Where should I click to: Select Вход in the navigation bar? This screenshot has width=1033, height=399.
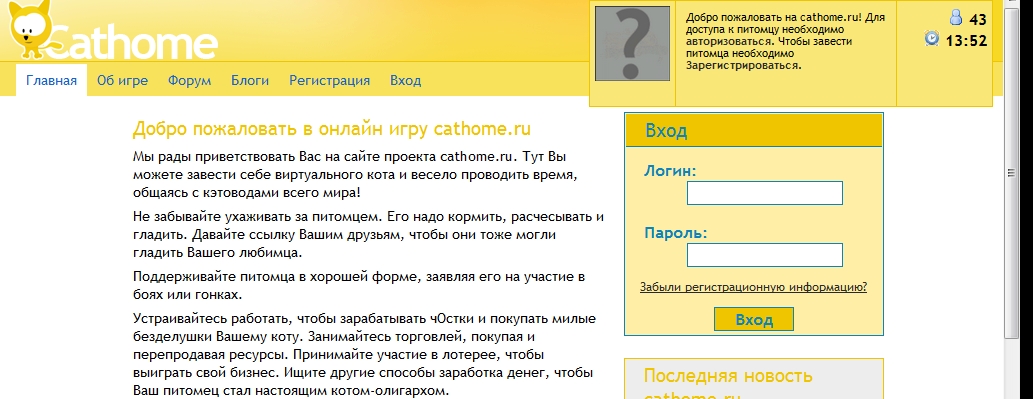(x=405, y=81)
